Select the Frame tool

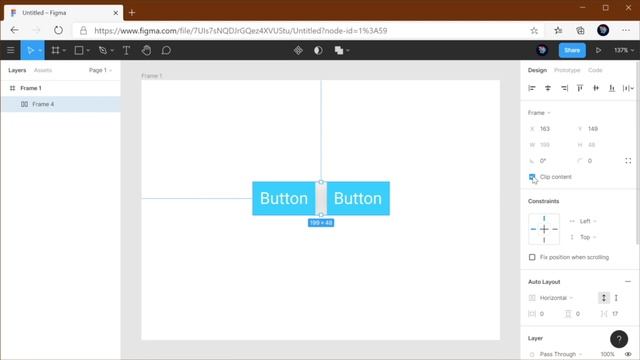click(55, 50)
